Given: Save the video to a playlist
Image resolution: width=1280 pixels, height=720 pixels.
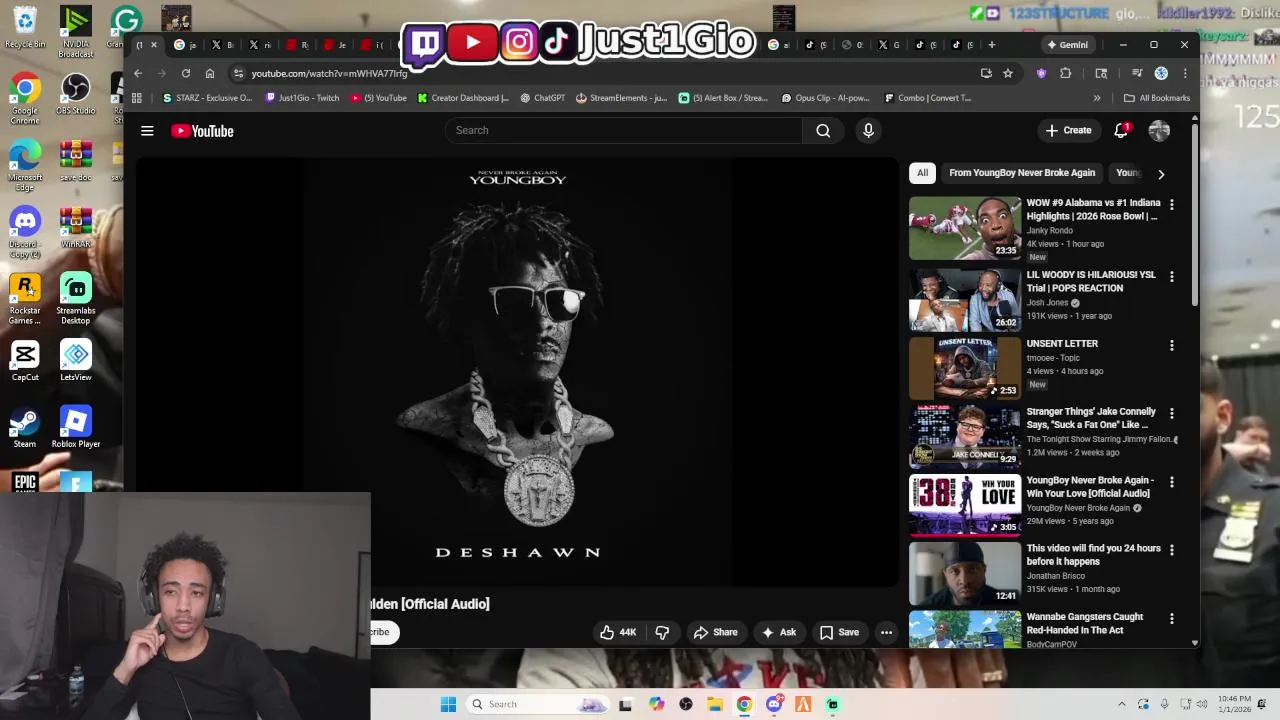Looking at the screenshot, I should 839,632.
